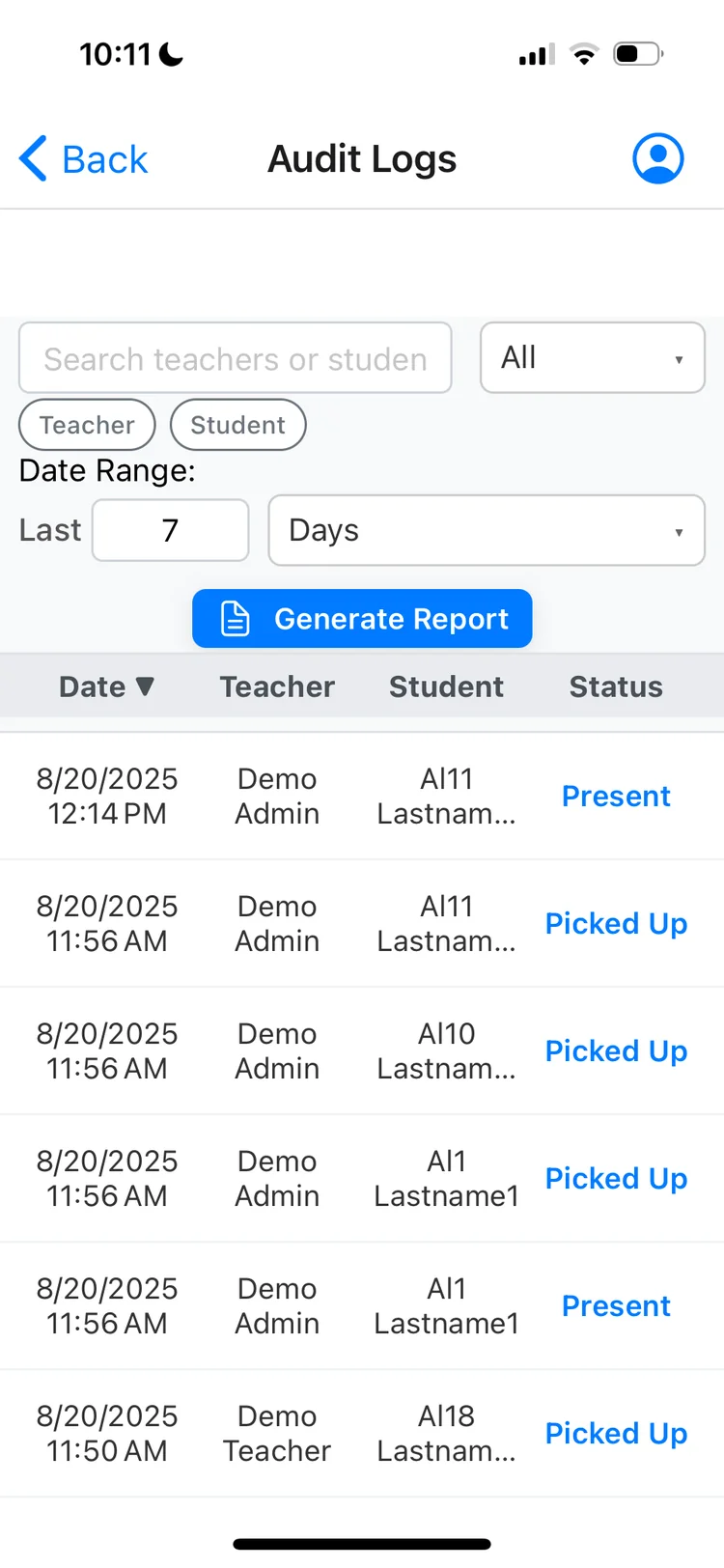Open the user profile icon
This screenshot has width=724, height=1568.
pyautogui.click(x=658, y=158)
